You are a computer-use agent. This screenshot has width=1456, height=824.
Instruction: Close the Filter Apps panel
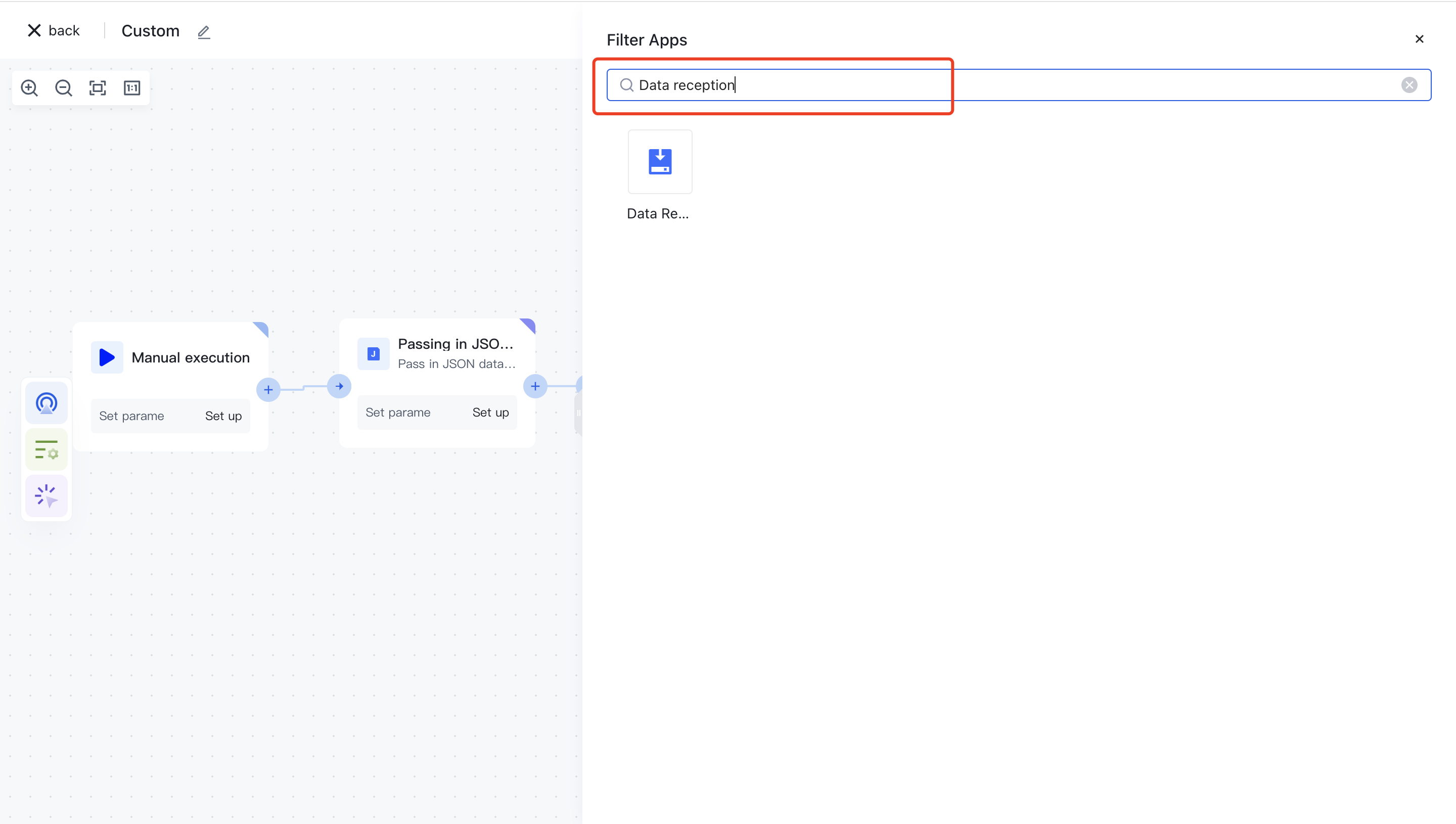pos(1419,39)
